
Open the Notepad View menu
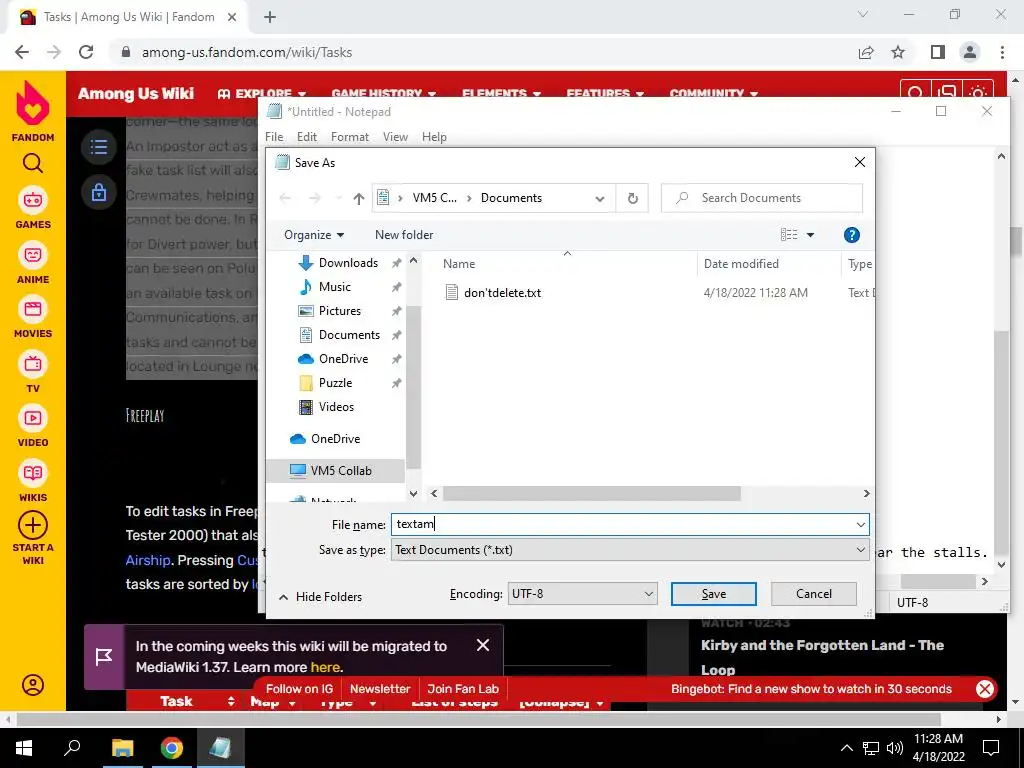coord(395,136)
